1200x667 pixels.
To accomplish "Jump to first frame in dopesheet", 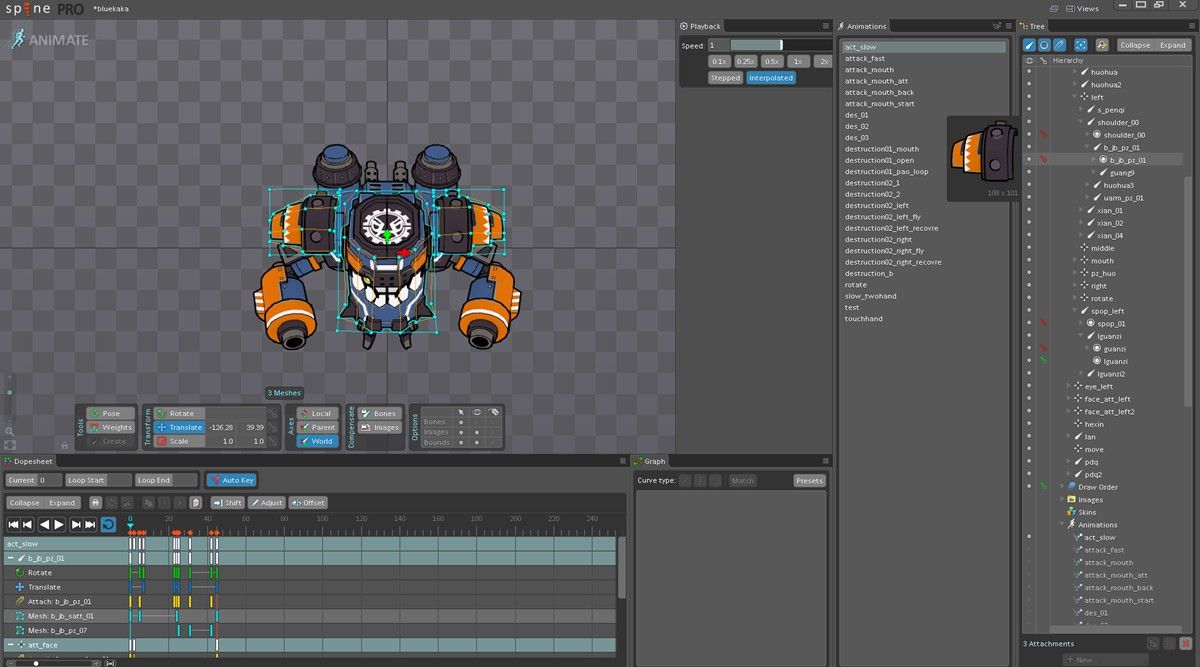I will coord(14,524).
